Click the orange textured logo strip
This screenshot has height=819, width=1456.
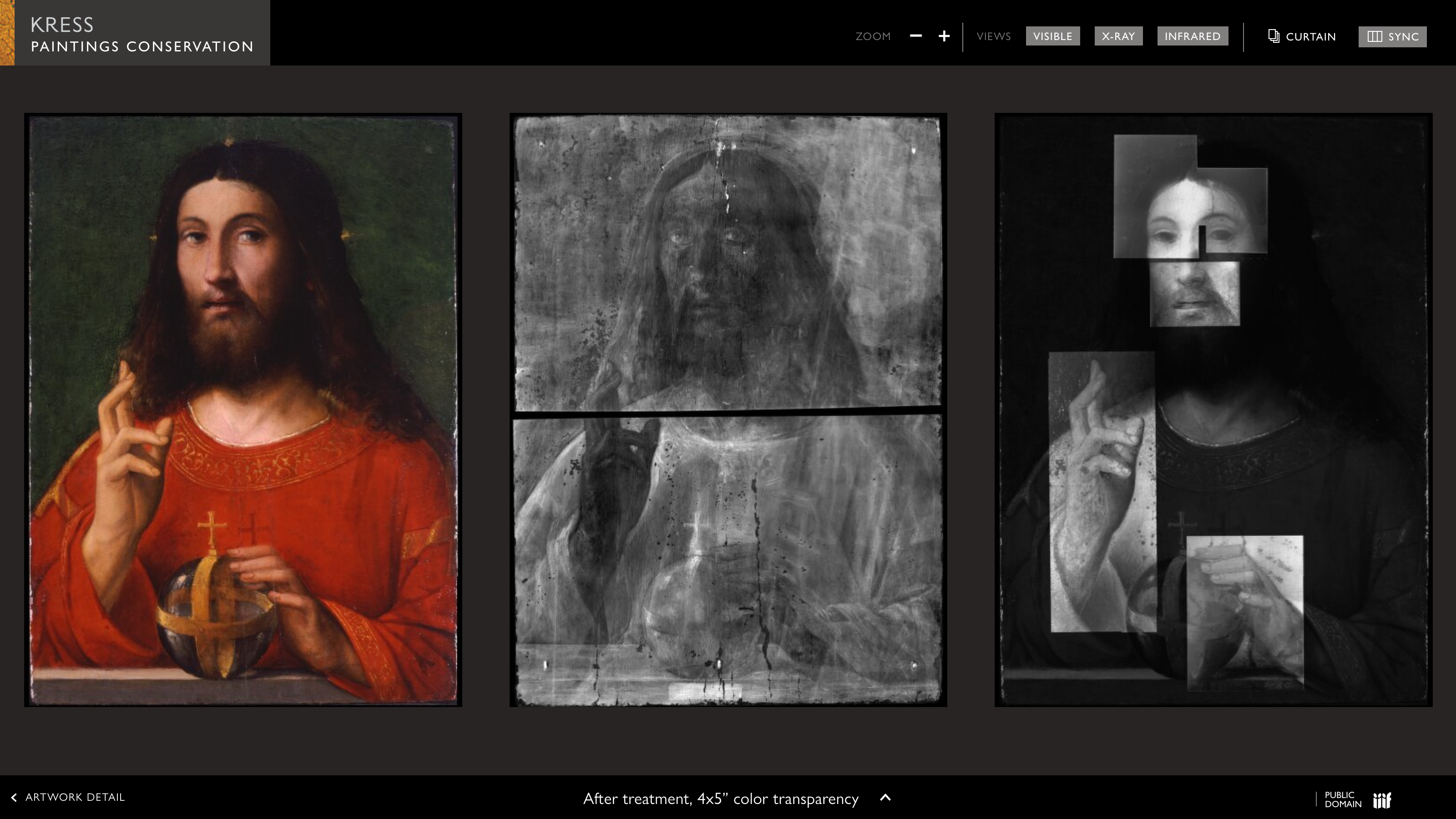(7, 33)
